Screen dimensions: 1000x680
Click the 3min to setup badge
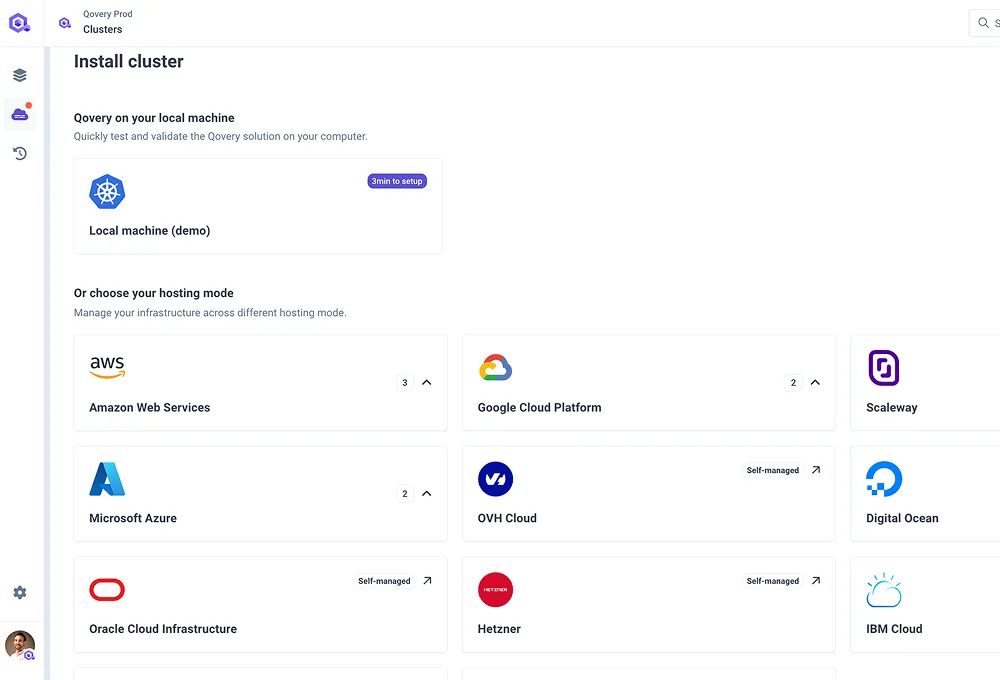pyautogui.click(x=397, y=181)
